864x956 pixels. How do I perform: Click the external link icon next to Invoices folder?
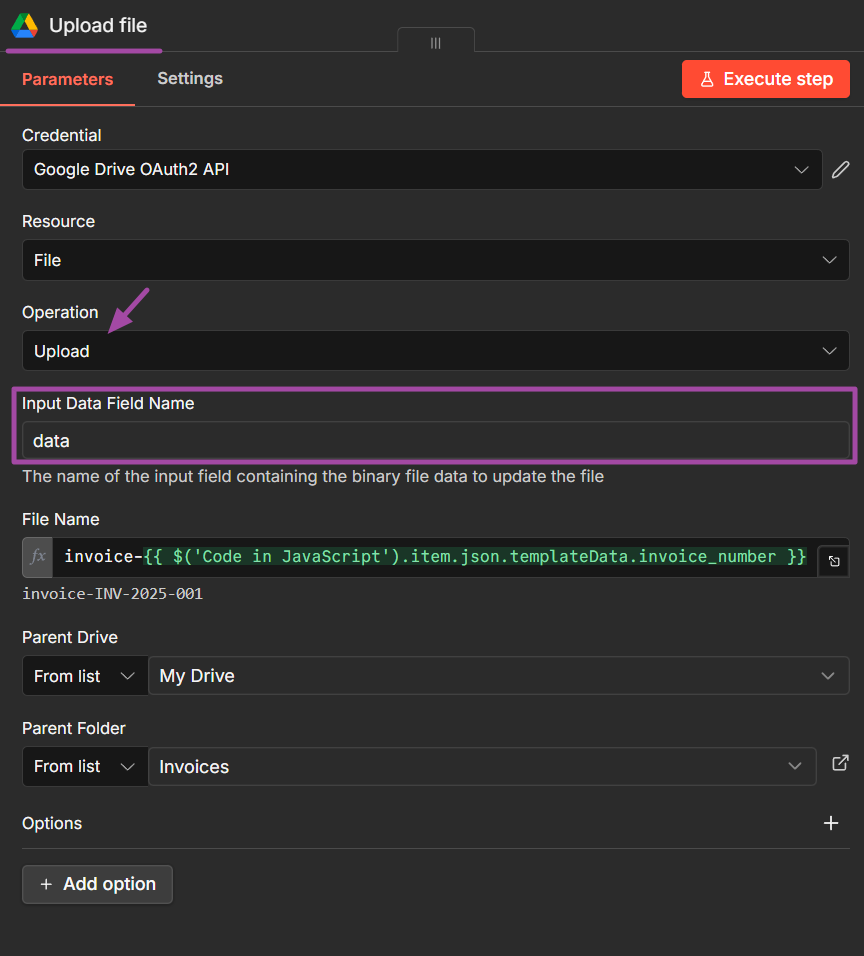(840, 763)
